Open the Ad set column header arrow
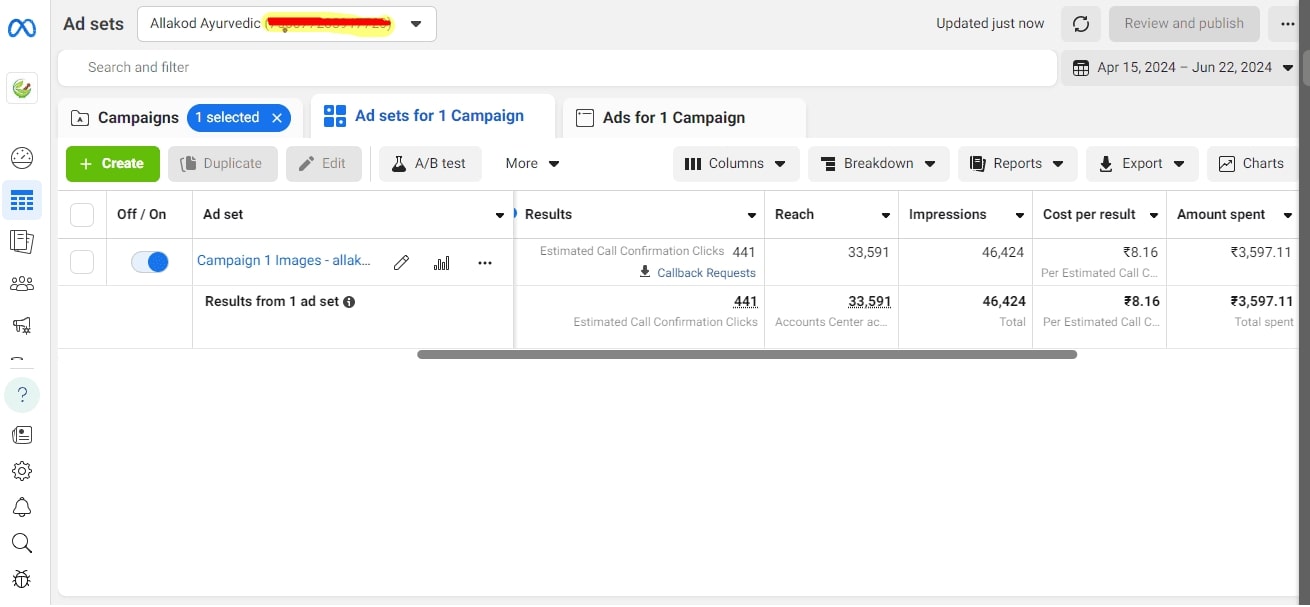The width and height of the screenshot is (1310, 607). 500,215
